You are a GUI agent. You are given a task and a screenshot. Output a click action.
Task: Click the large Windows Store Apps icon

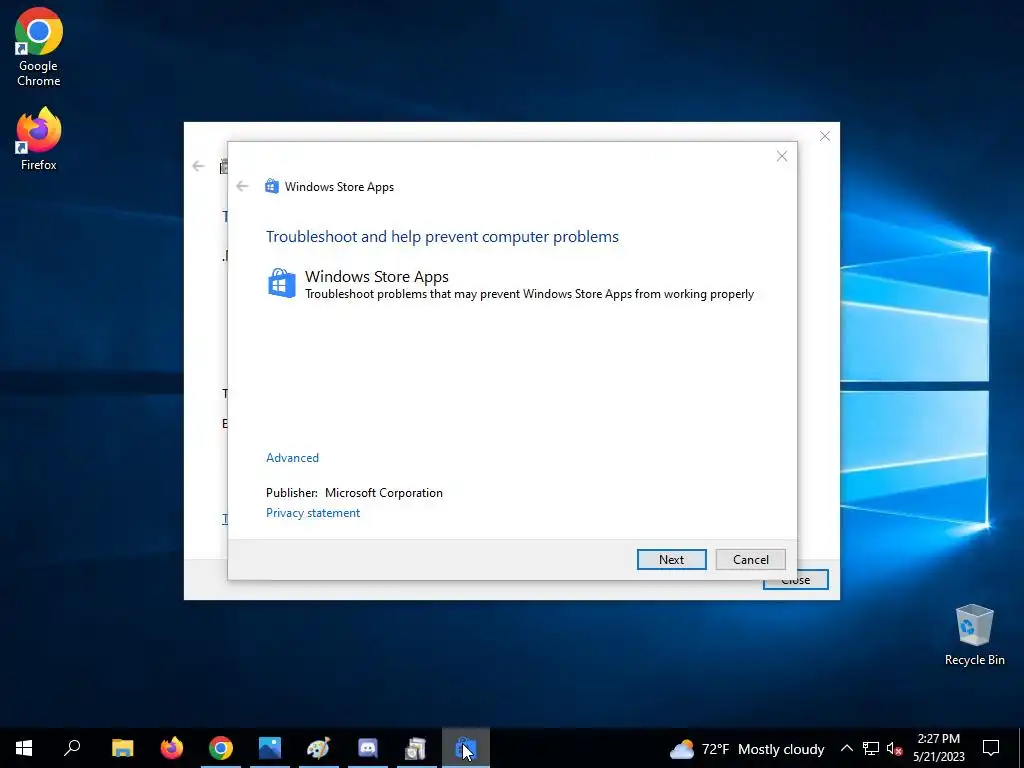(x=281, y=283)
